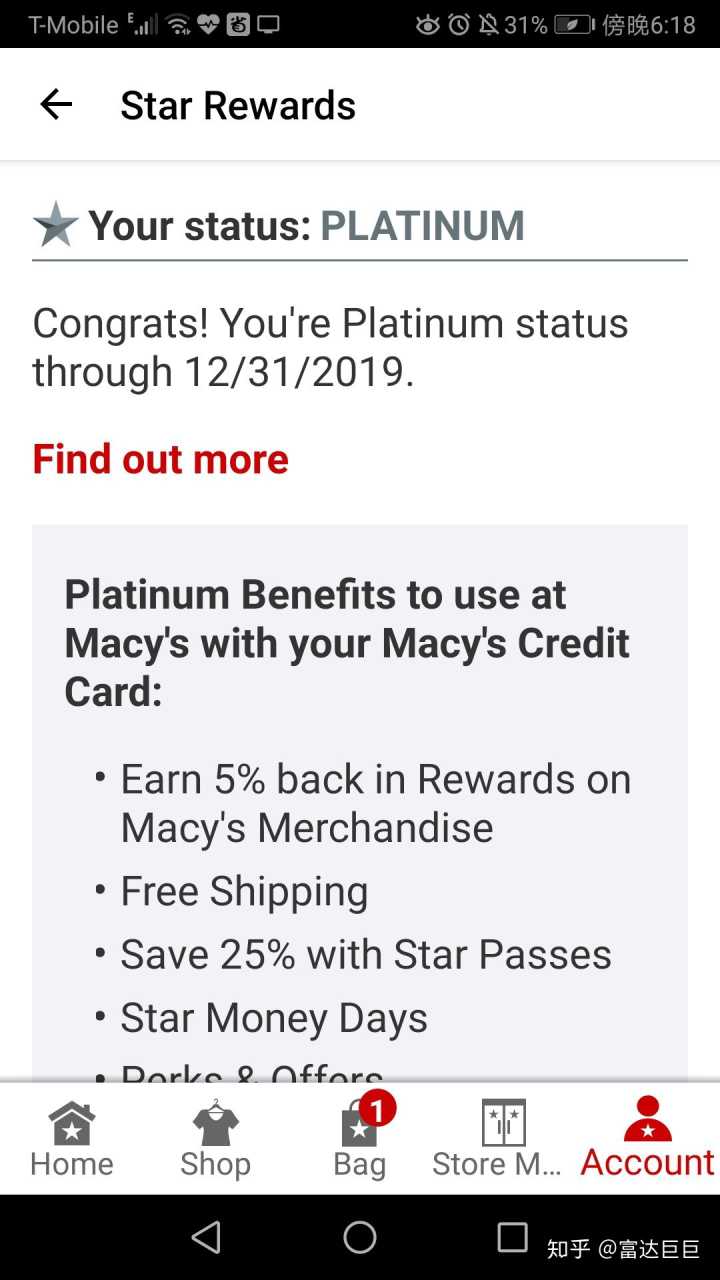Switch to the Shop tab

215,1140
